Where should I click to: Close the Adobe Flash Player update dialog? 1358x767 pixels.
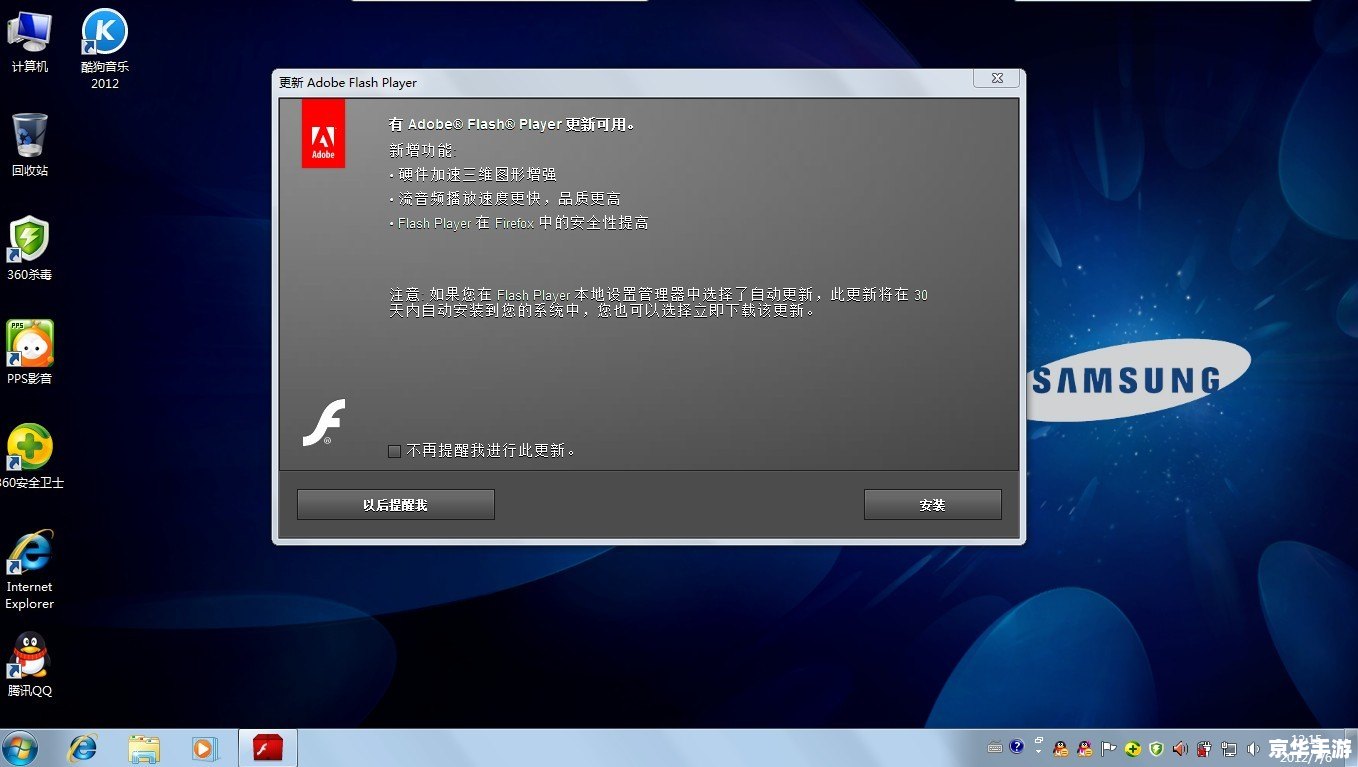click(997, 78)
